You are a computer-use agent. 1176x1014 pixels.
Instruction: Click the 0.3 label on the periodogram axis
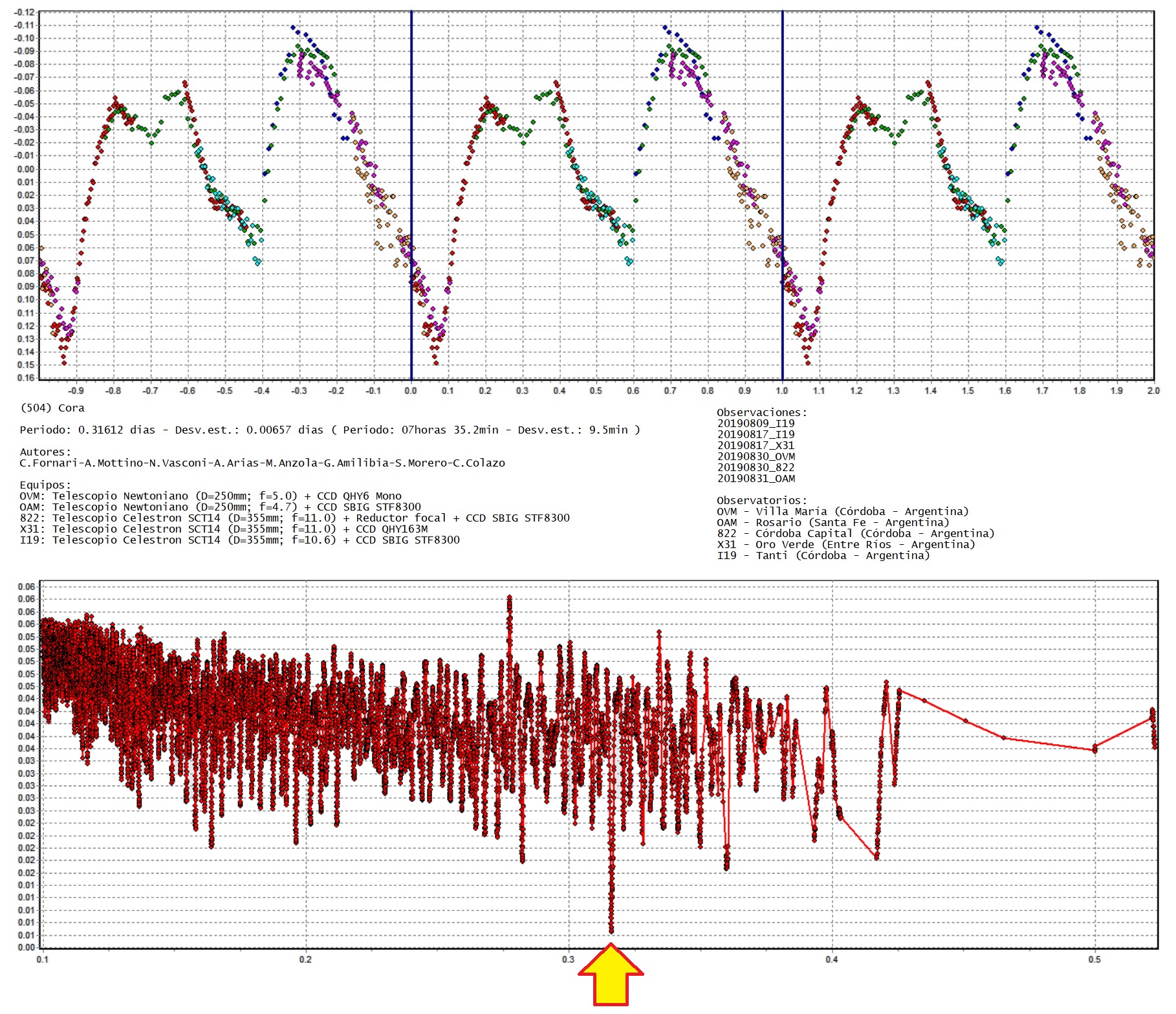[568, 959]
